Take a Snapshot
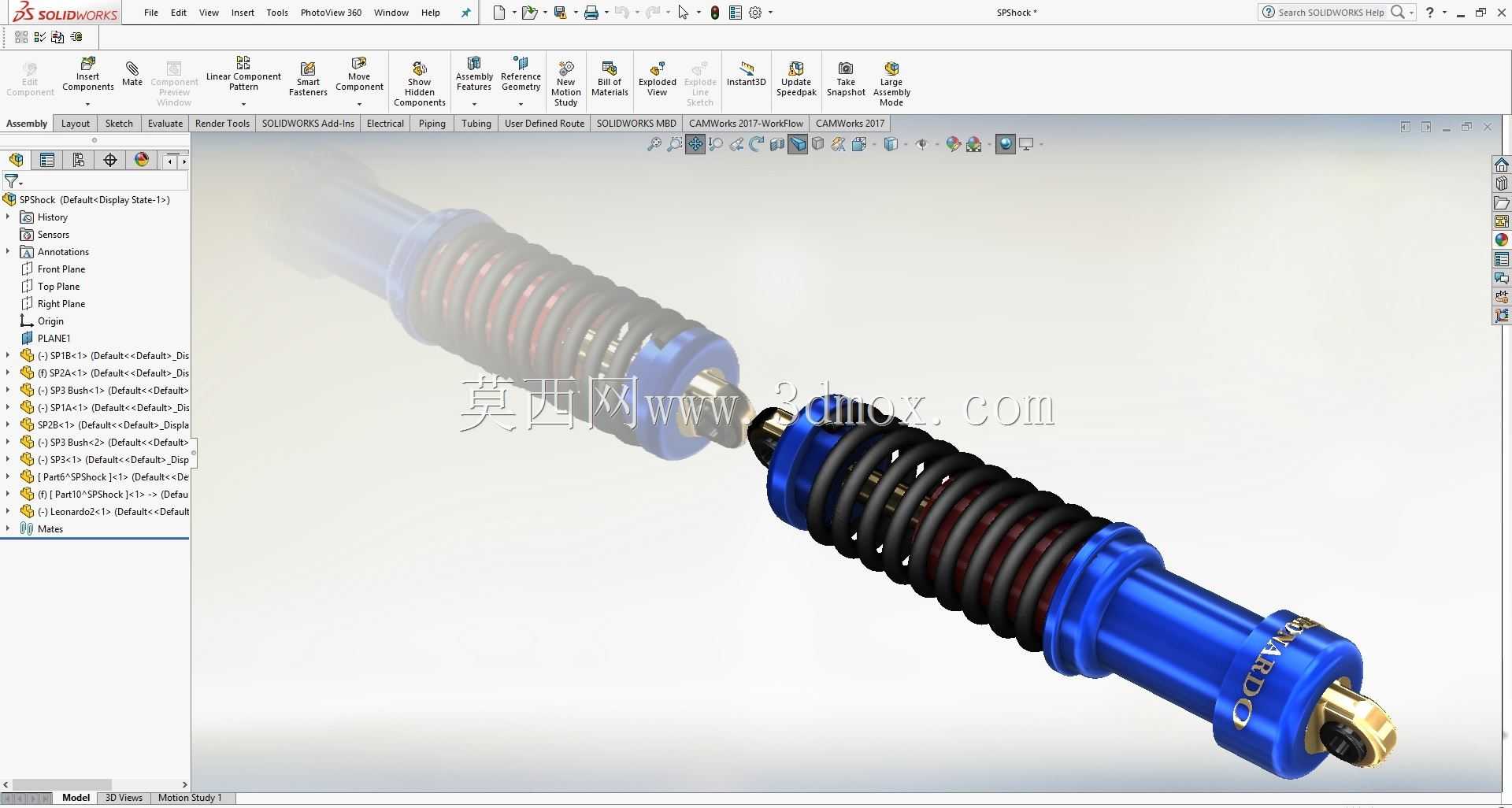The image size is (1512, 808). coord(846,79)
